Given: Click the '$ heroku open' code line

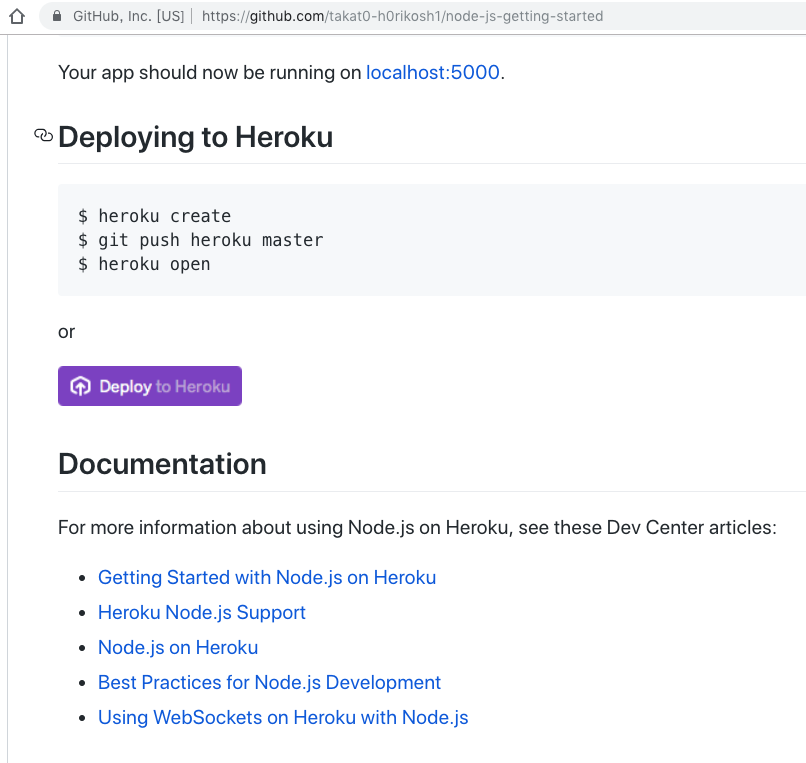Looking at the screenshot, I should pos(144,264).
